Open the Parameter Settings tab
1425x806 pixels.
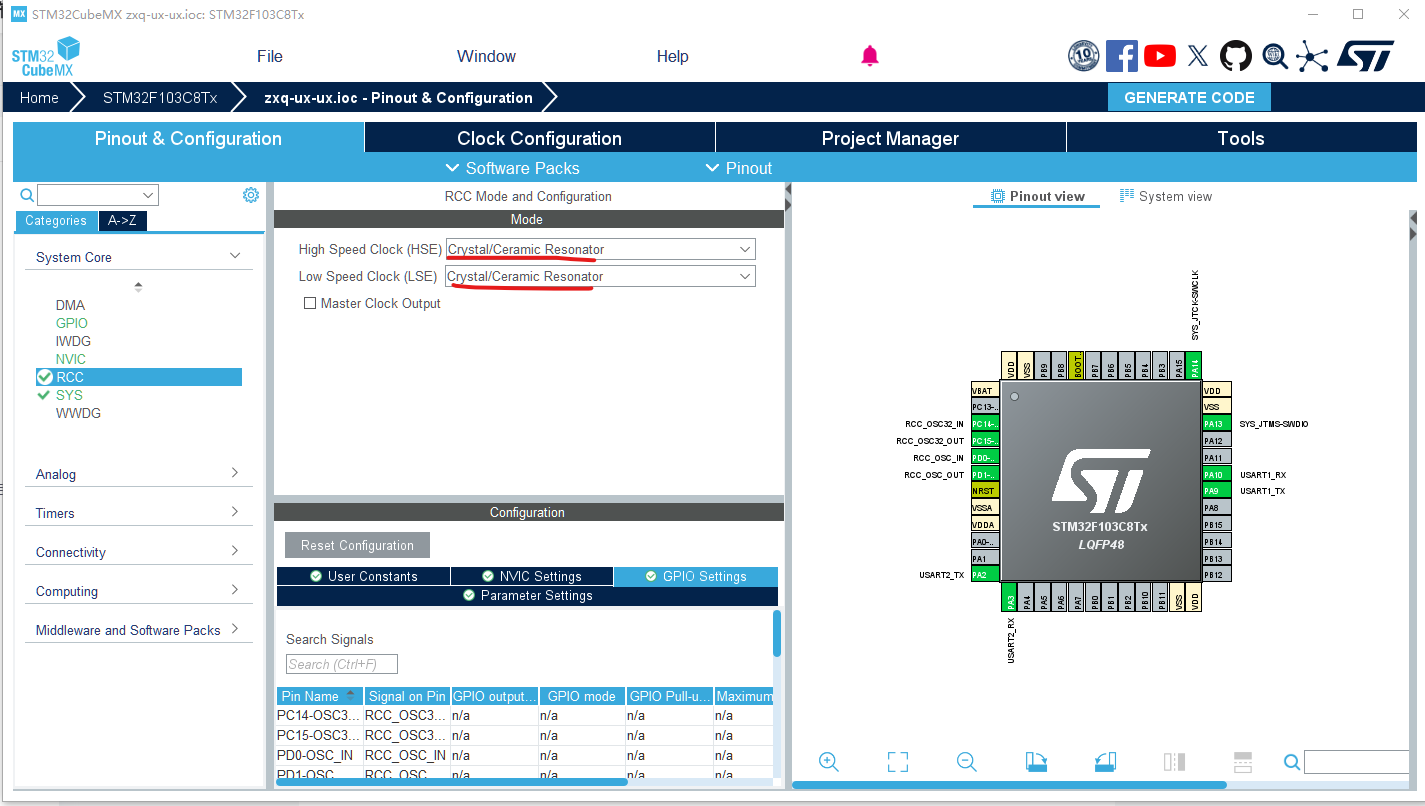[527, 595]
